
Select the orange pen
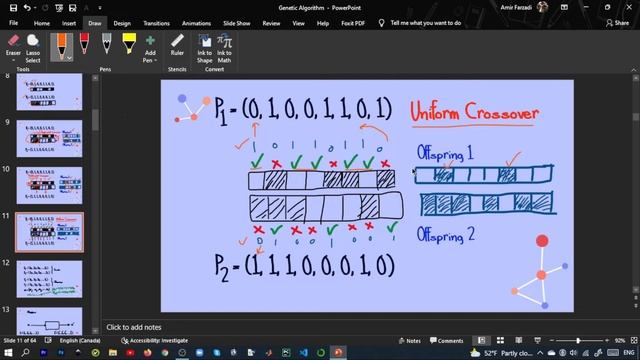point(61,46)
